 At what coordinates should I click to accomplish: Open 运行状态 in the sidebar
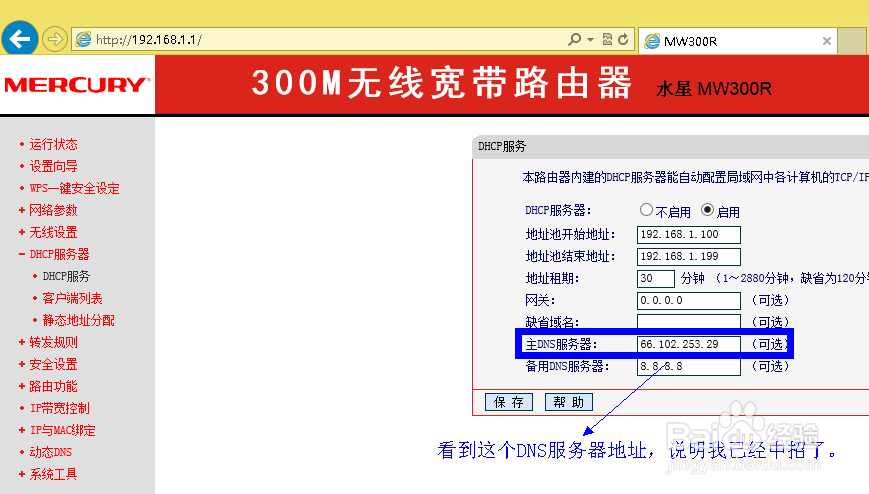(53, 144)
